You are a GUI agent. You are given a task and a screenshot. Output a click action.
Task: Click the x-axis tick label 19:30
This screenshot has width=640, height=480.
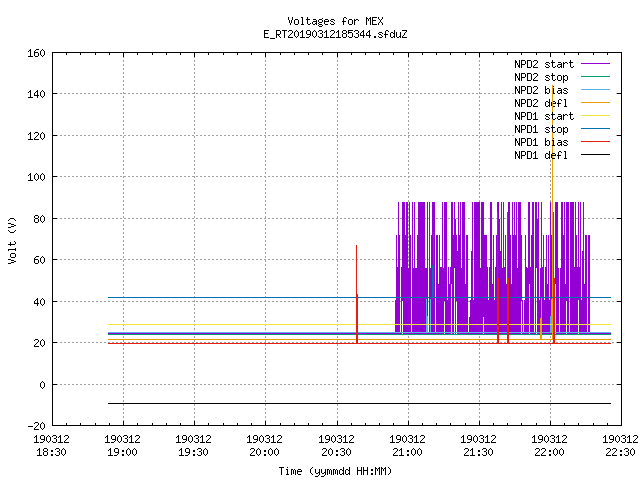click(x=193, y=452)
